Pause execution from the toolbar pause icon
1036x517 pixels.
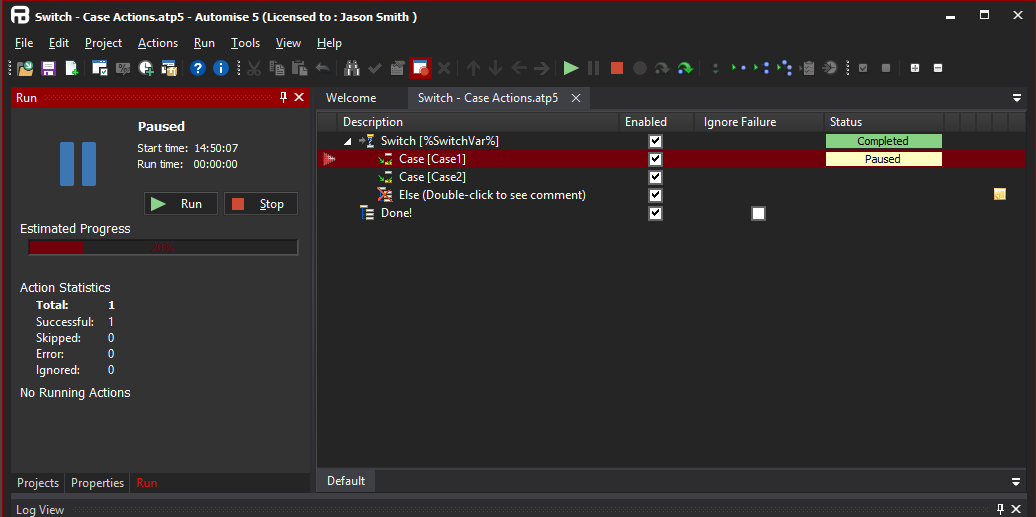click(594, 67)
